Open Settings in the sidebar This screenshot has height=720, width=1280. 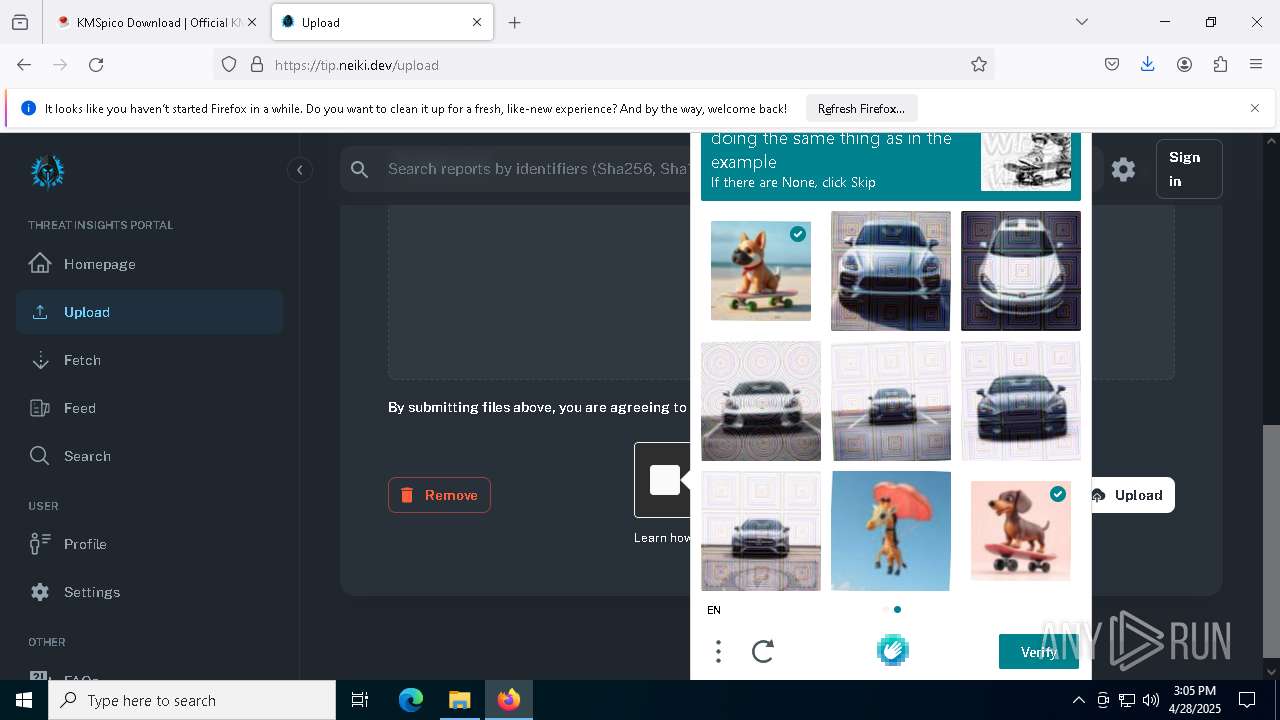(x=150, y=592)
